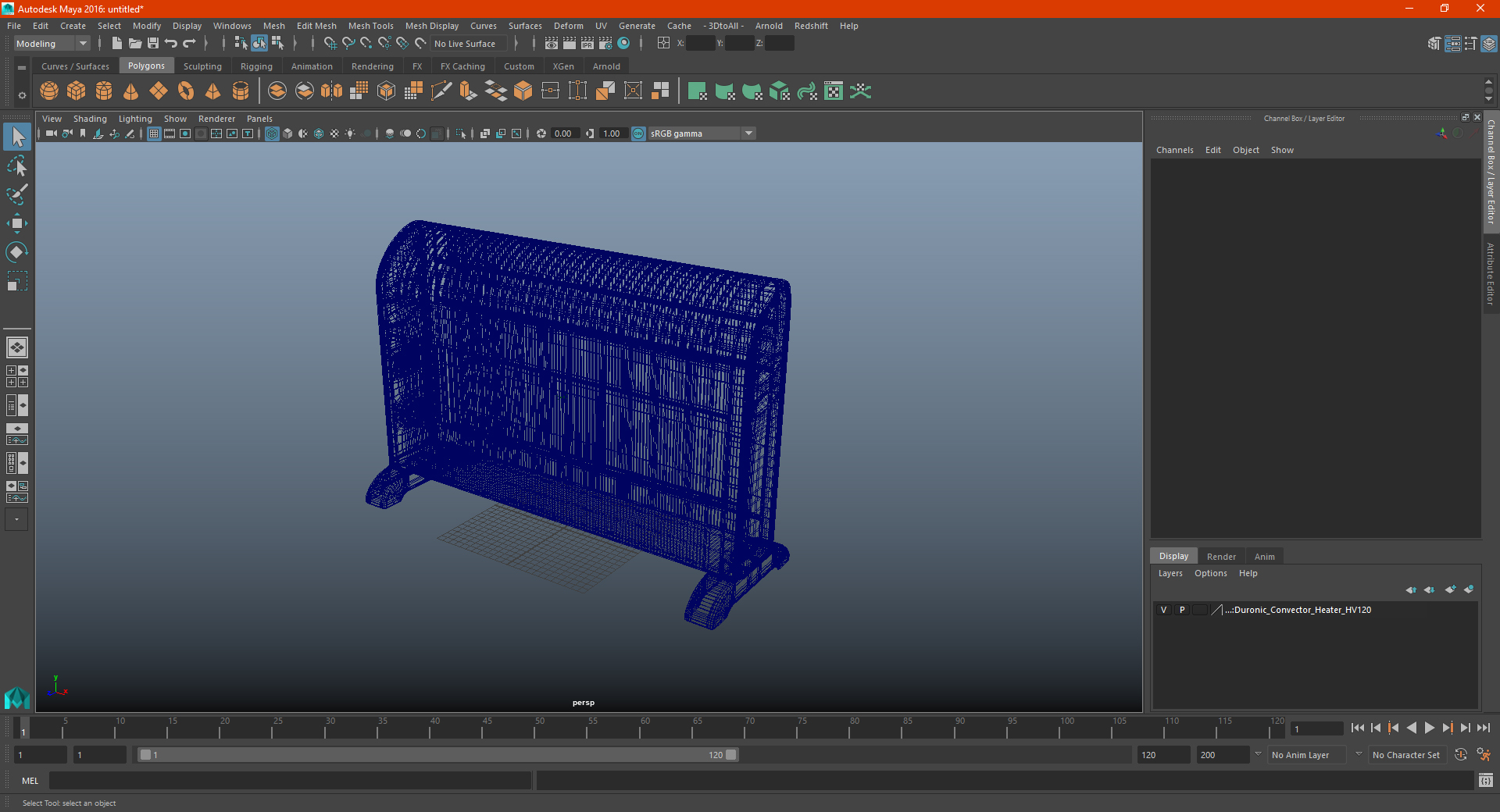Create a polygon pipe from the shelf
1500x812 pixels.
pos(241,91)
